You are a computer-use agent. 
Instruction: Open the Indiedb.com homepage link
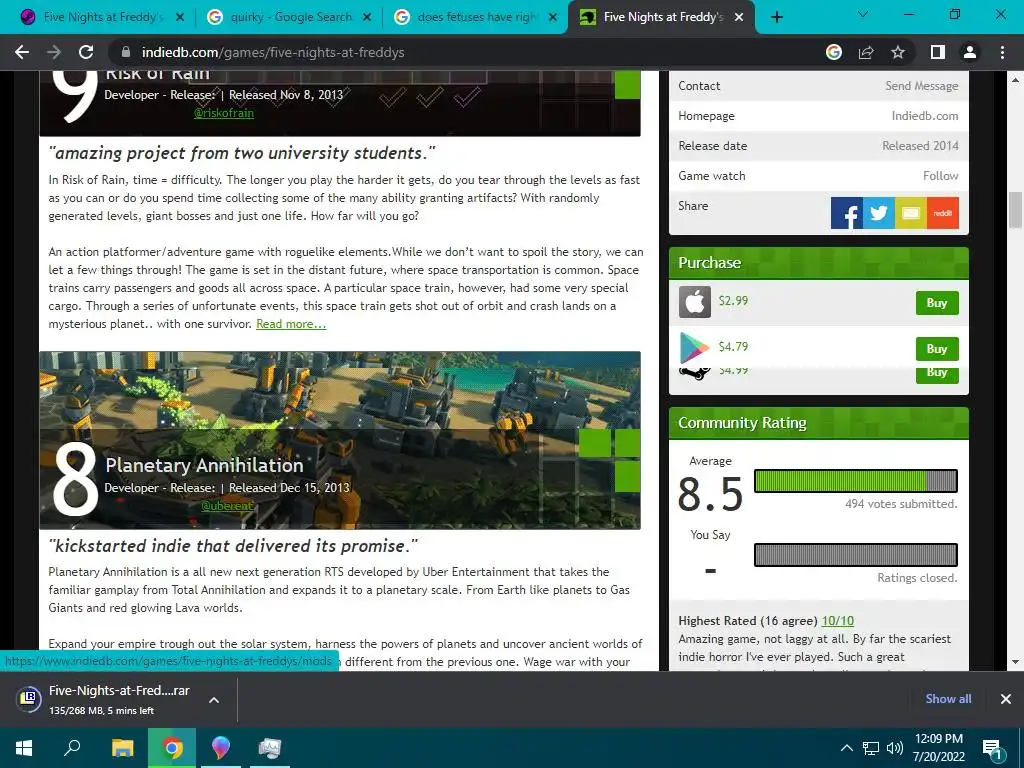pos(925,116)
